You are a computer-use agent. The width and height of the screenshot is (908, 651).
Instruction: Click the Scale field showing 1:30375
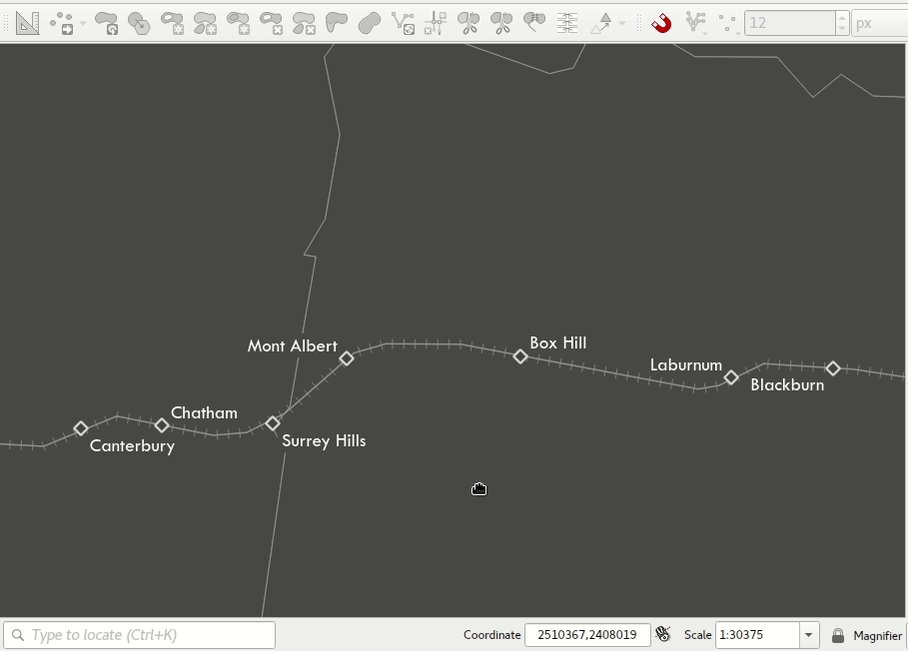[757, 635]
